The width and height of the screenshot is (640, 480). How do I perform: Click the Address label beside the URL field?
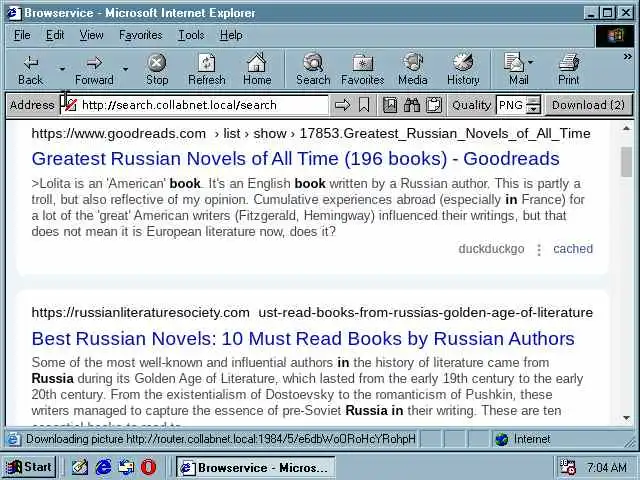(32, 105)
